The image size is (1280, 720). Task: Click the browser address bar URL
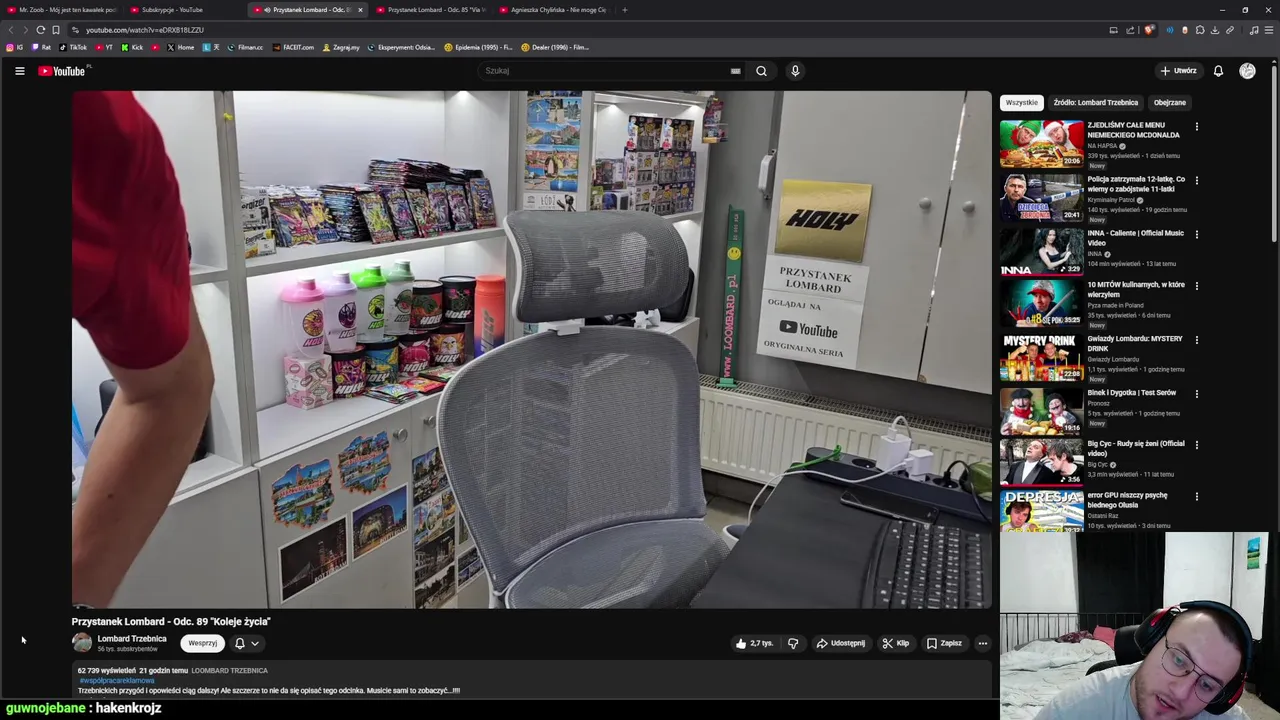145,30
